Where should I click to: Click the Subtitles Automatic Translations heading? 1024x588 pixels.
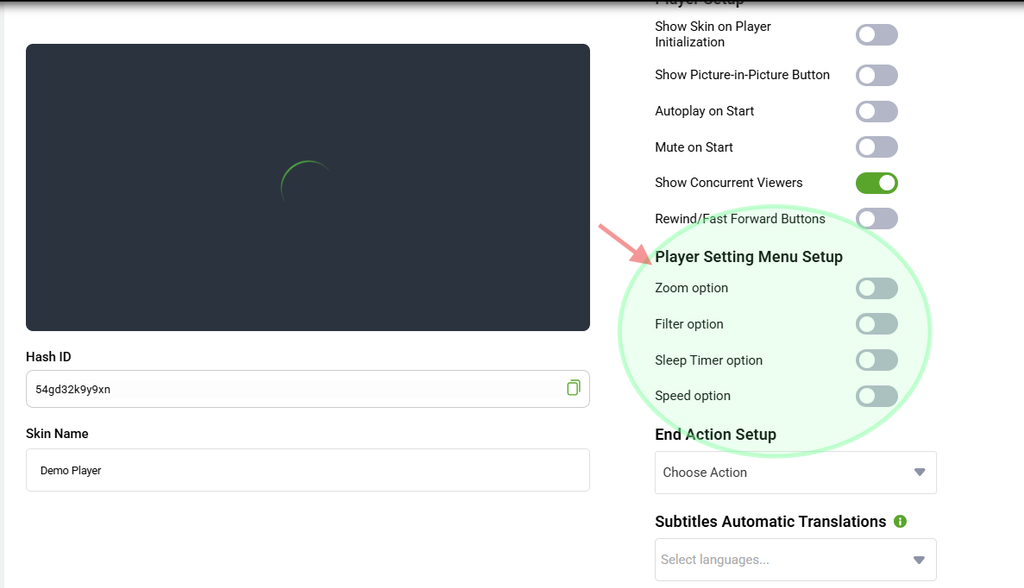(x=770, y=521)
